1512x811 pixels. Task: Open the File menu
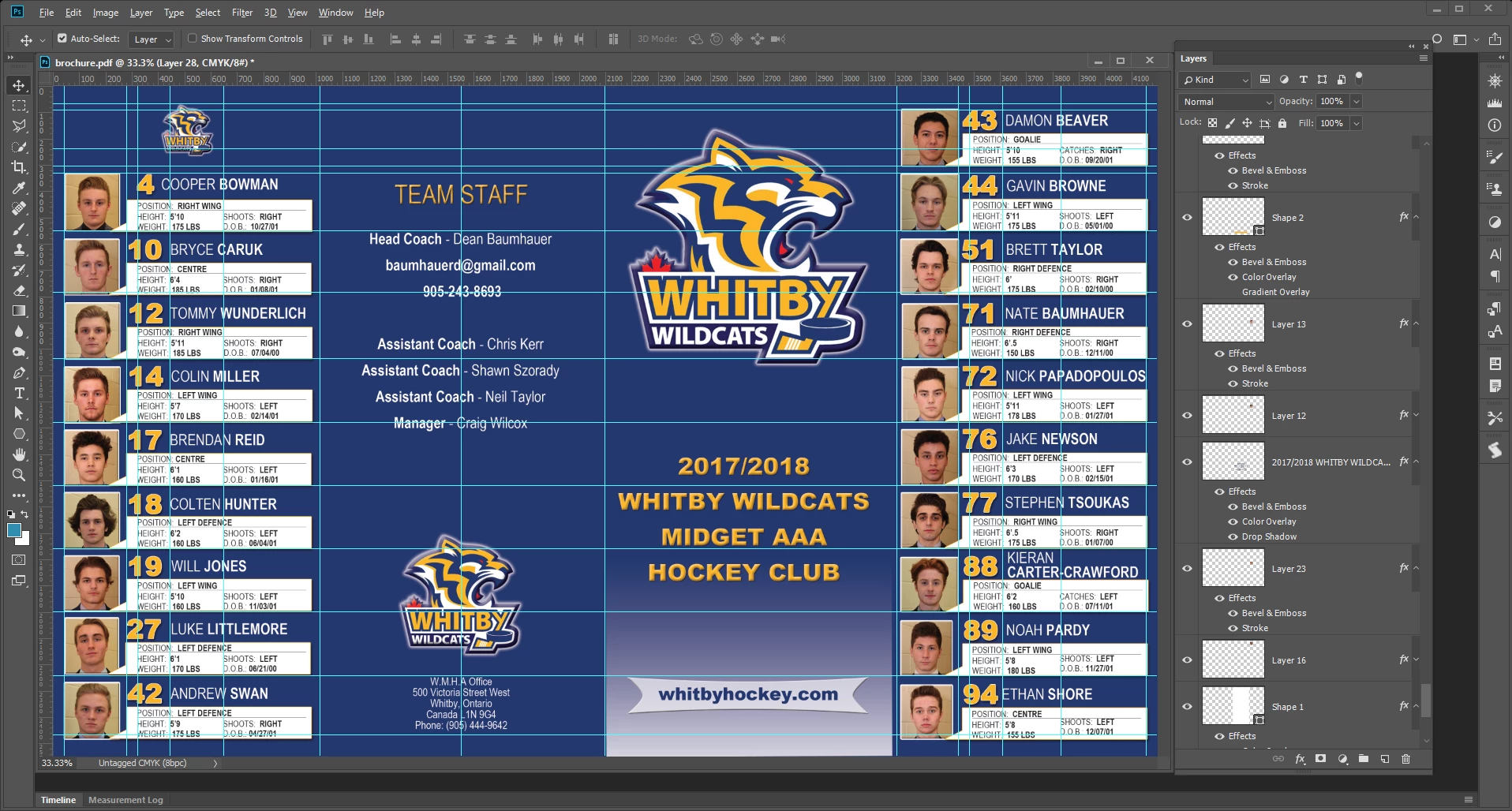[47, 13]
